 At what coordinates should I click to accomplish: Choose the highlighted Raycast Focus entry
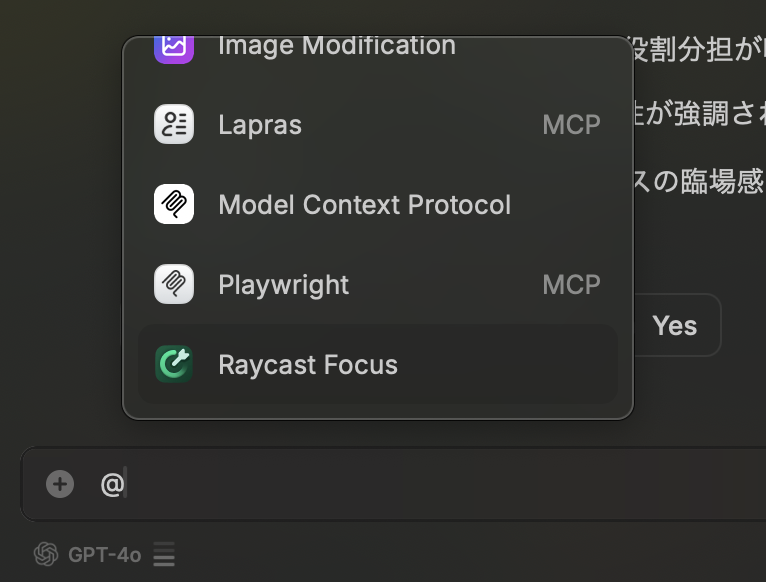(x=378, y=364)
